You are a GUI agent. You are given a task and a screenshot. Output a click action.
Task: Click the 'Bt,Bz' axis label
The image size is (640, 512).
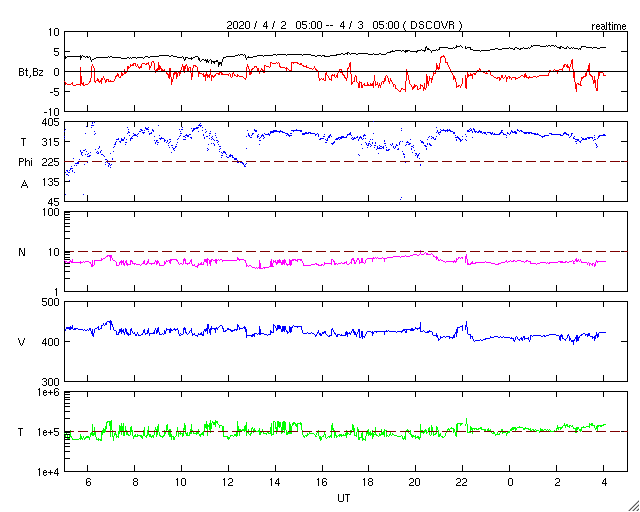tap(31, 73)
